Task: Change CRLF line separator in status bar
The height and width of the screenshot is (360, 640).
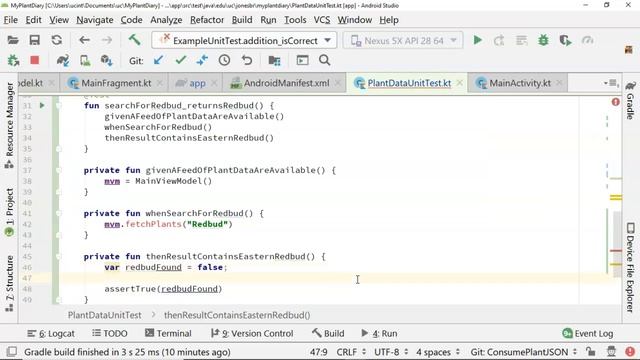Action: pyautogui.click(x=351, y=352)
